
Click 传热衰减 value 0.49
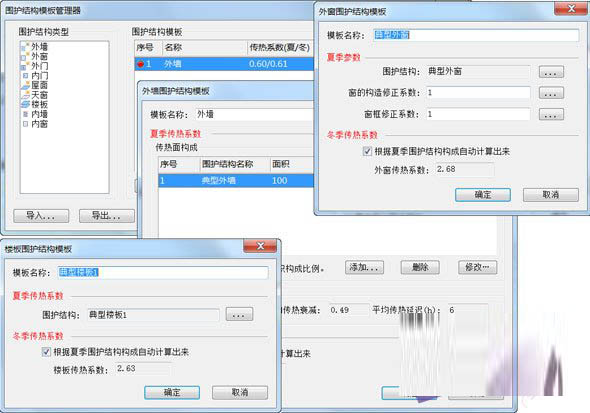tap(349, 310)
